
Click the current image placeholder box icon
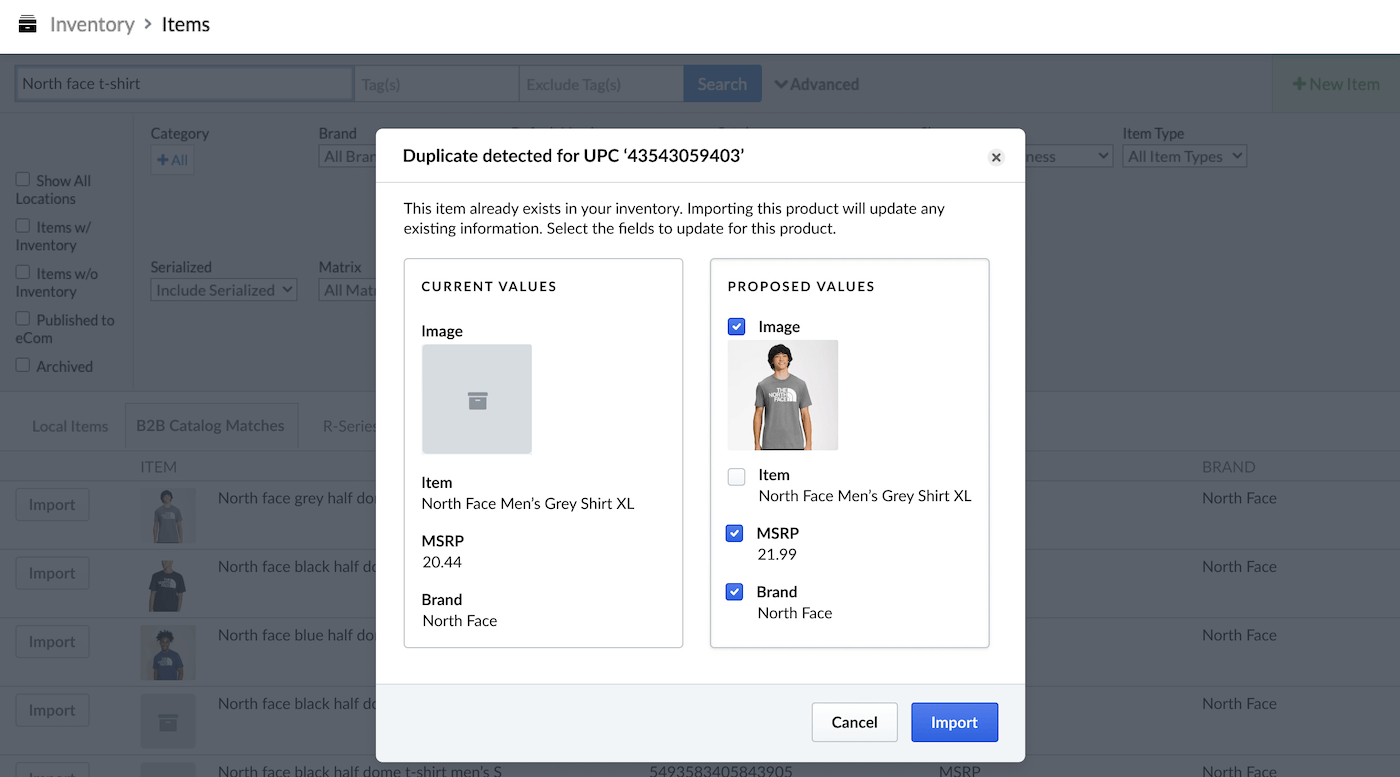[x=477, y=400]
